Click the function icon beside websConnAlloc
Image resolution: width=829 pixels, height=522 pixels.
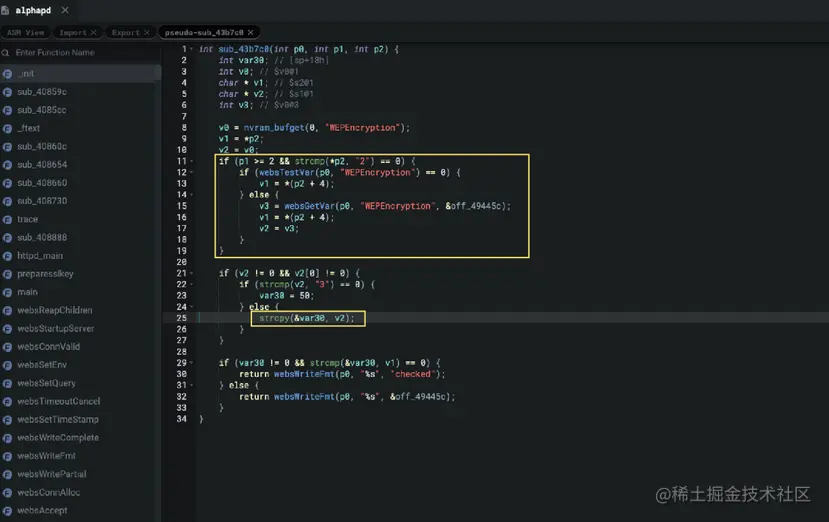pos(7,493)
